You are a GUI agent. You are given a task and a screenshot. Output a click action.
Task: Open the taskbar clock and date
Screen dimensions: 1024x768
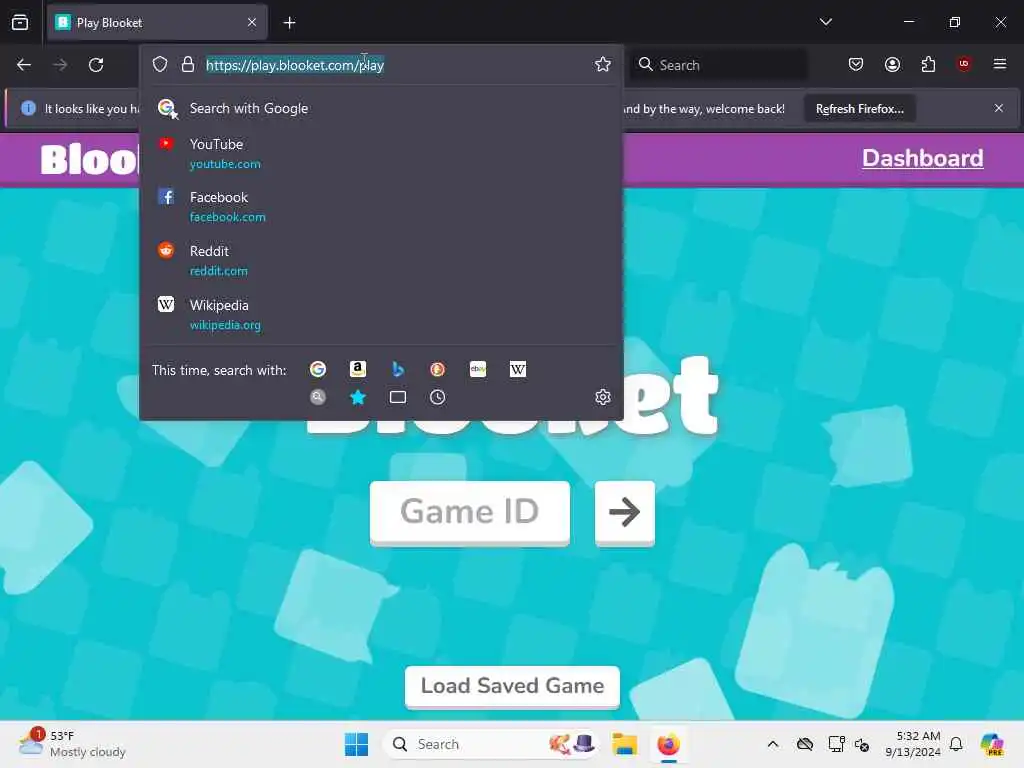(912, 744)
